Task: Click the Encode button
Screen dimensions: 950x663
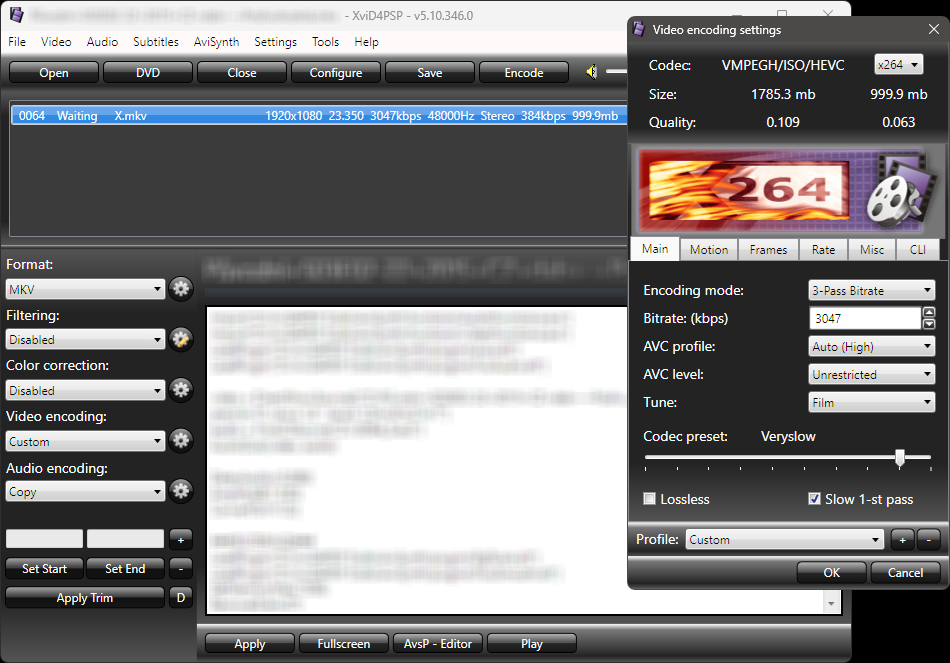Action: (523, 73)
